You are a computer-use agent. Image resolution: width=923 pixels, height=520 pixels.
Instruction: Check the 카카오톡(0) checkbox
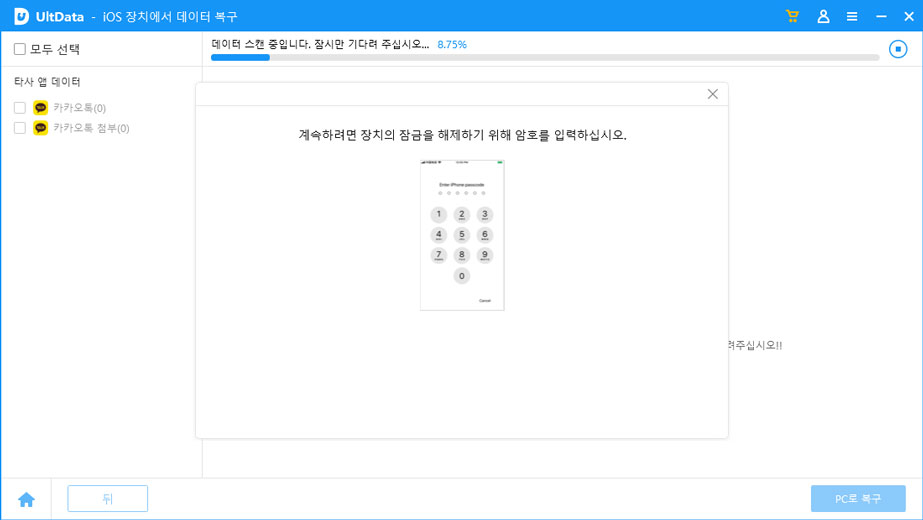(x=20, y=108)
